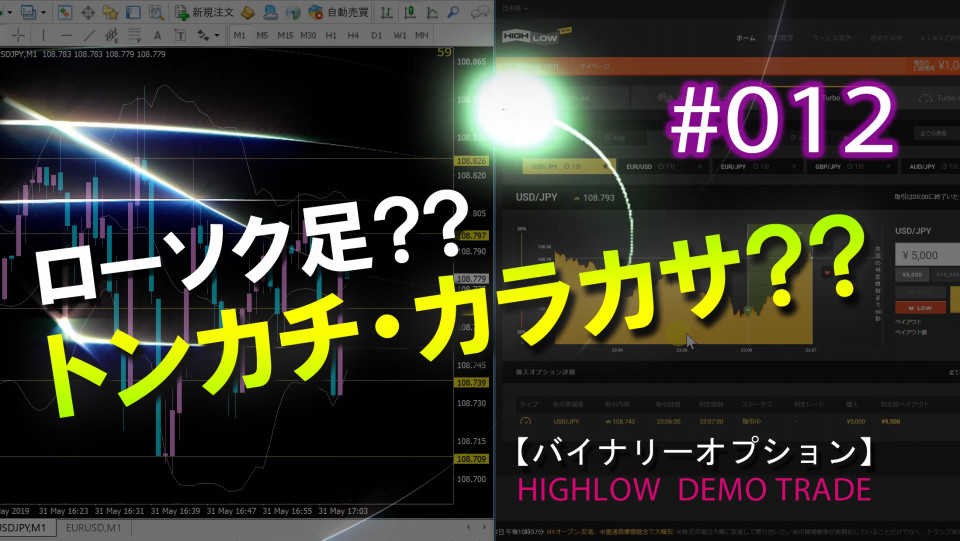Expand the arrows tool dropdown
Viewport: 960px width, 541px height.
click(217, 35)
